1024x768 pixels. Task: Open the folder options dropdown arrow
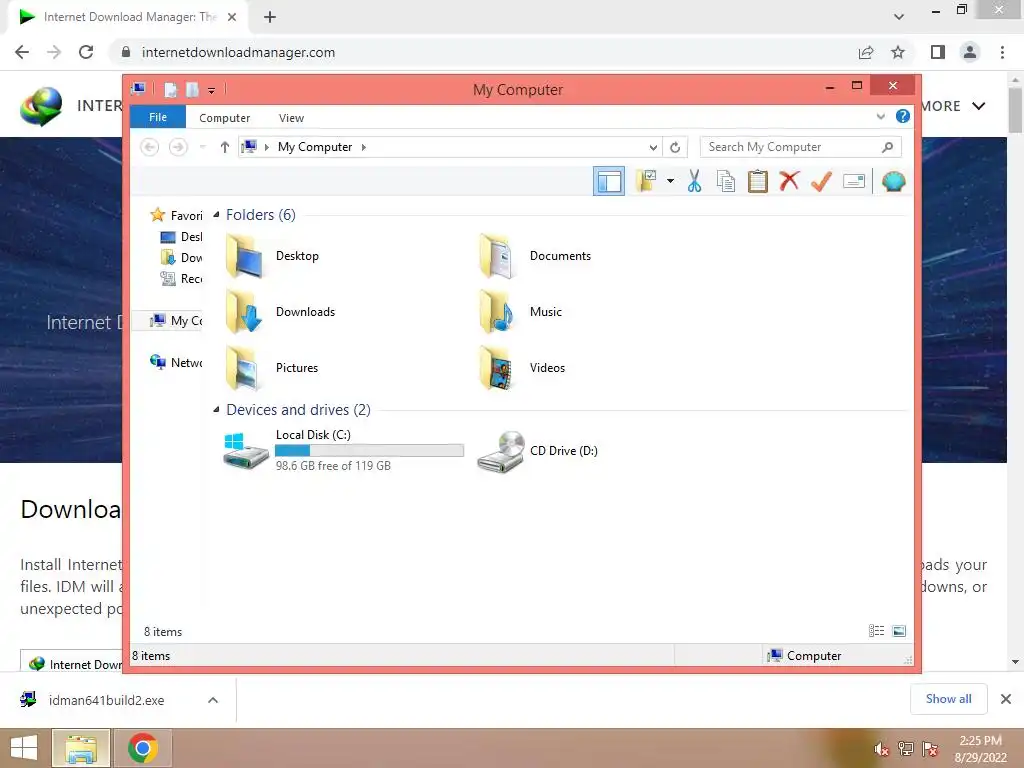tap(670, 181)
